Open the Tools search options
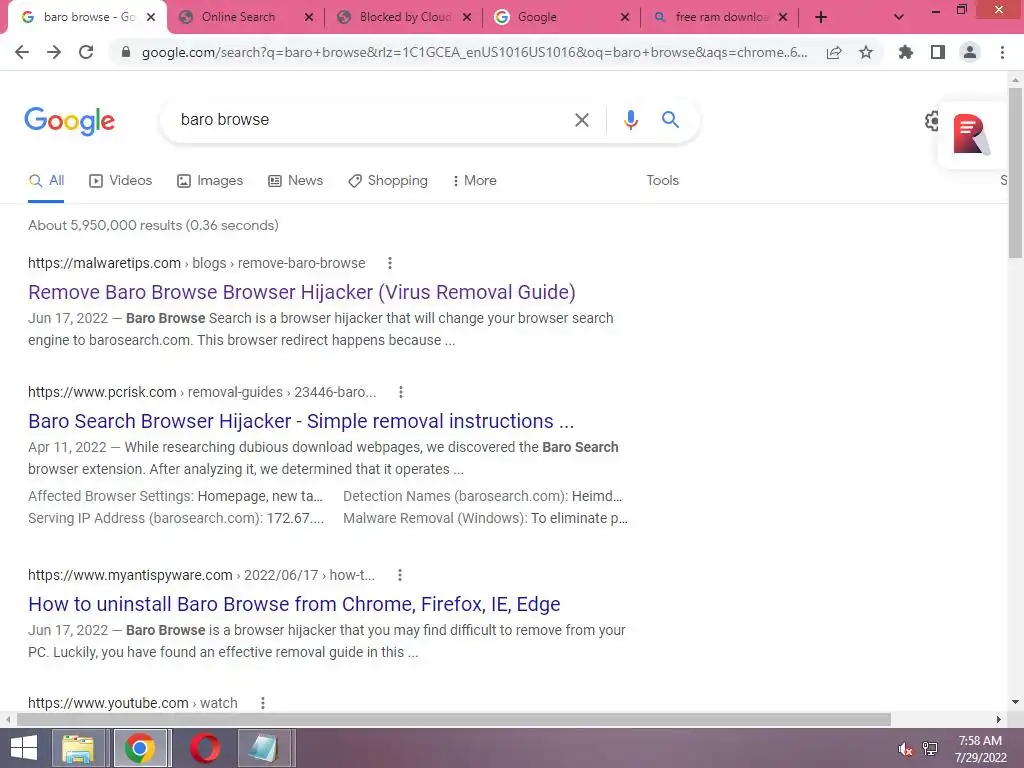Image resolution: width=1024 pixels, height=768 pixels. [662, 180]
